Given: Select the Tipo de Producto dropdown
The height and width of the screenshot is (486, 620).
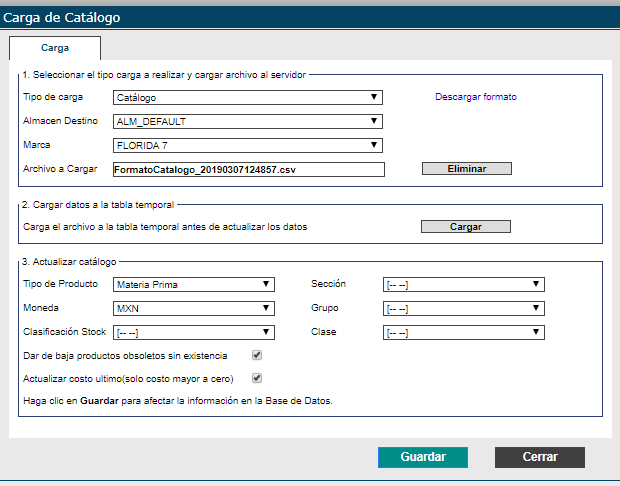Looking at the screenshot, I should pyautogui.click(x=193, y=285).
